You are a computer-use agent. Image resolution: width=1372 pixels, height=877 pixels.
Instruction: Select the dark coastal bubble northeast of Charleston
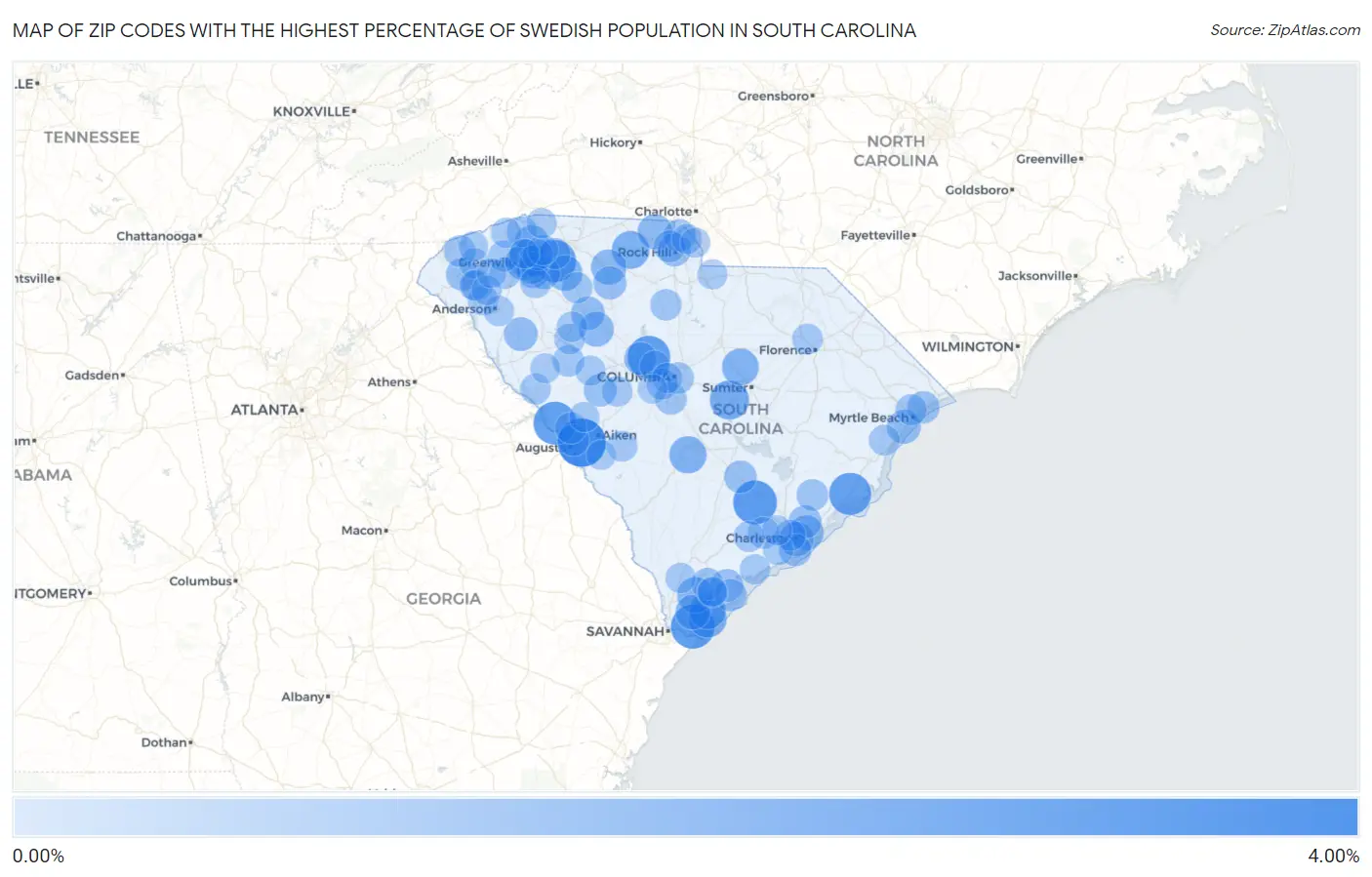tap(850, 494)
